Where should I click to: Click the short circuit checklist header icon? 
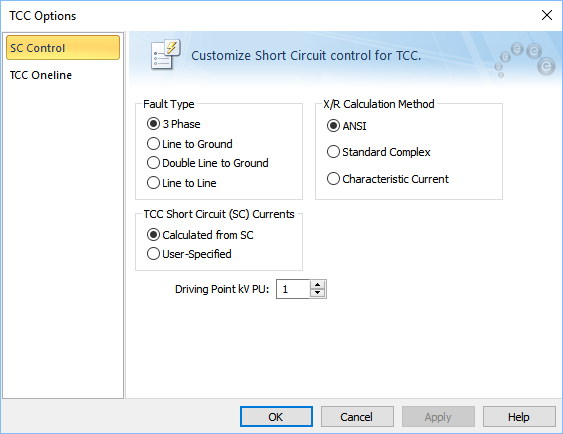pyautogui.click(x=165, y=55)
